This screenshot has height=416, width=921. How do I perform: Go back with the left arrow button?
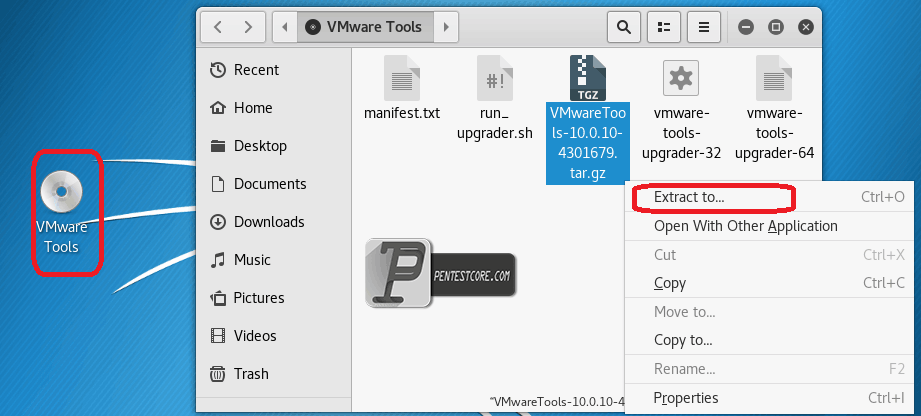point(217,27)
